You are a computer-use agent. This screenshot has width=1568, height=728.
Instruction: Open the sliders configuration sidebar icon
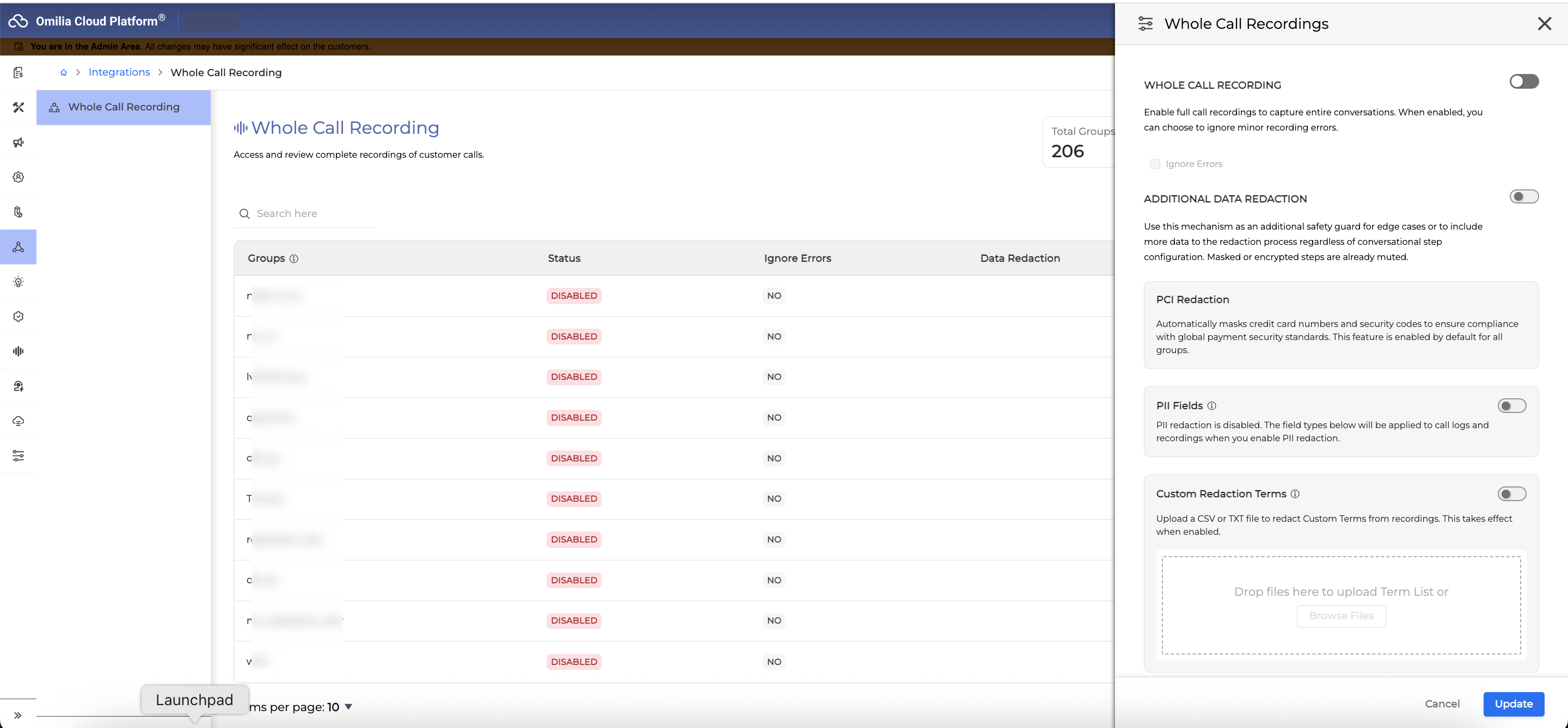click(19, 455)
